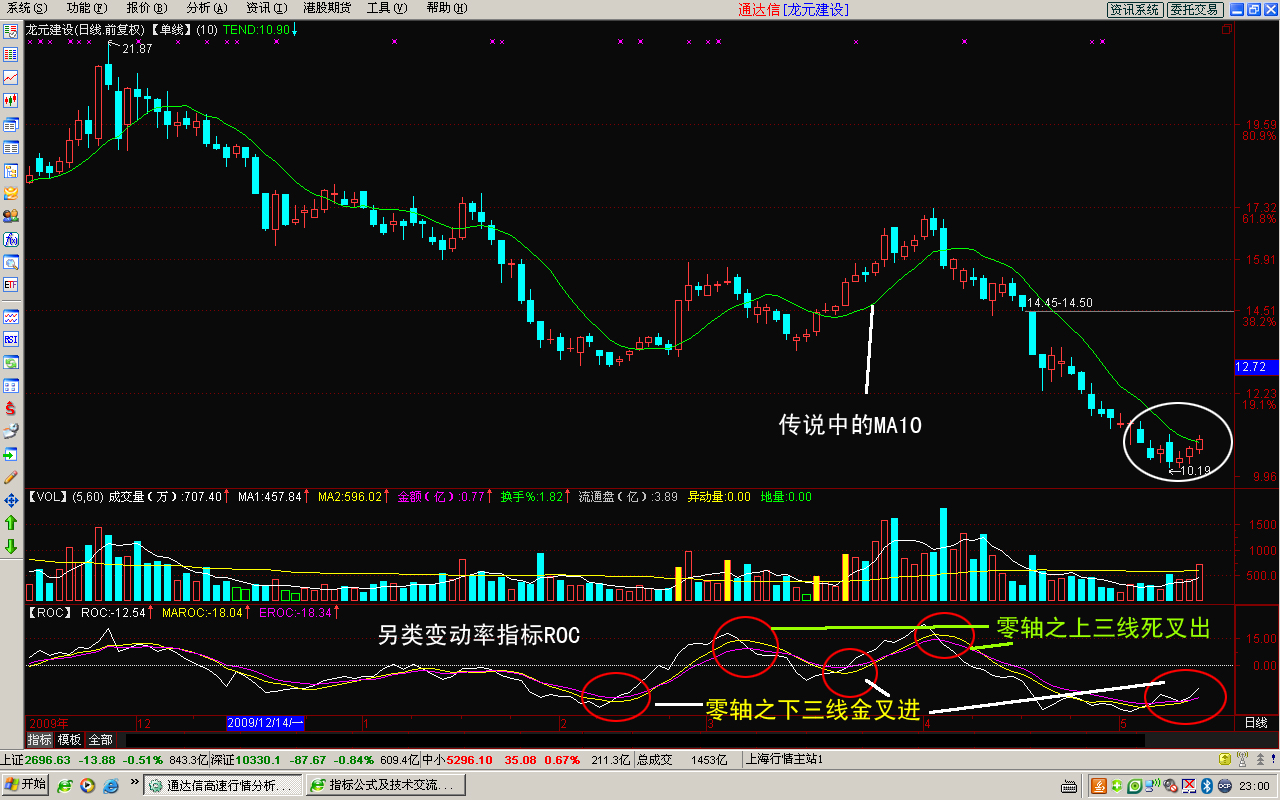This screenshot has width=1280, height=800.
Task: Click the clock quote list sidebar icon
Action: coord(11,31)
